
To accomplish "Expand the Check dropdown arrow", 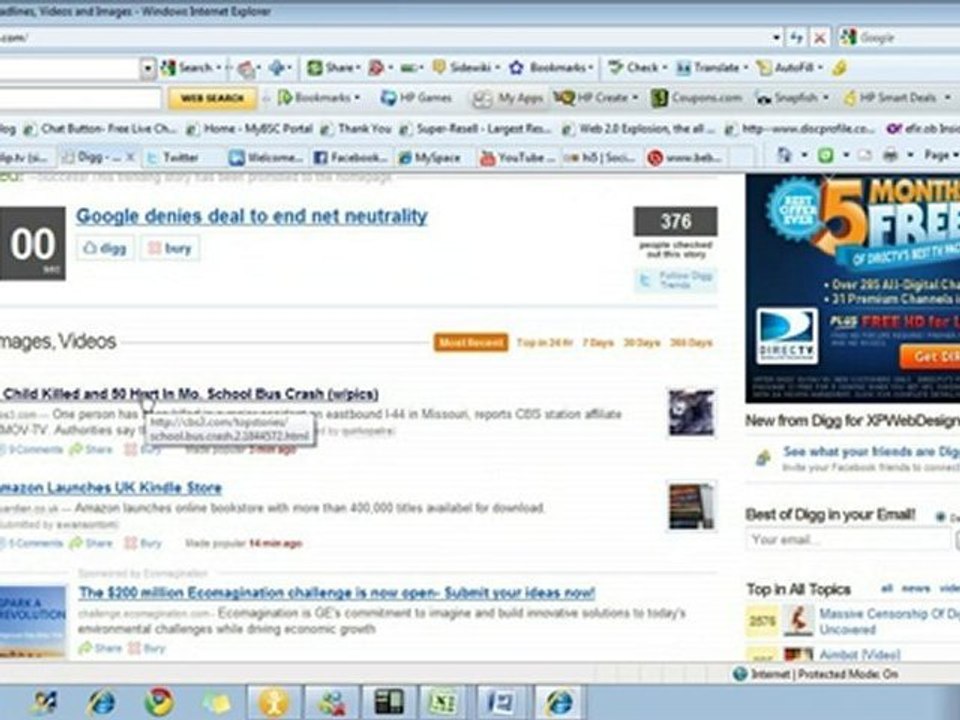I will point(664,67).
